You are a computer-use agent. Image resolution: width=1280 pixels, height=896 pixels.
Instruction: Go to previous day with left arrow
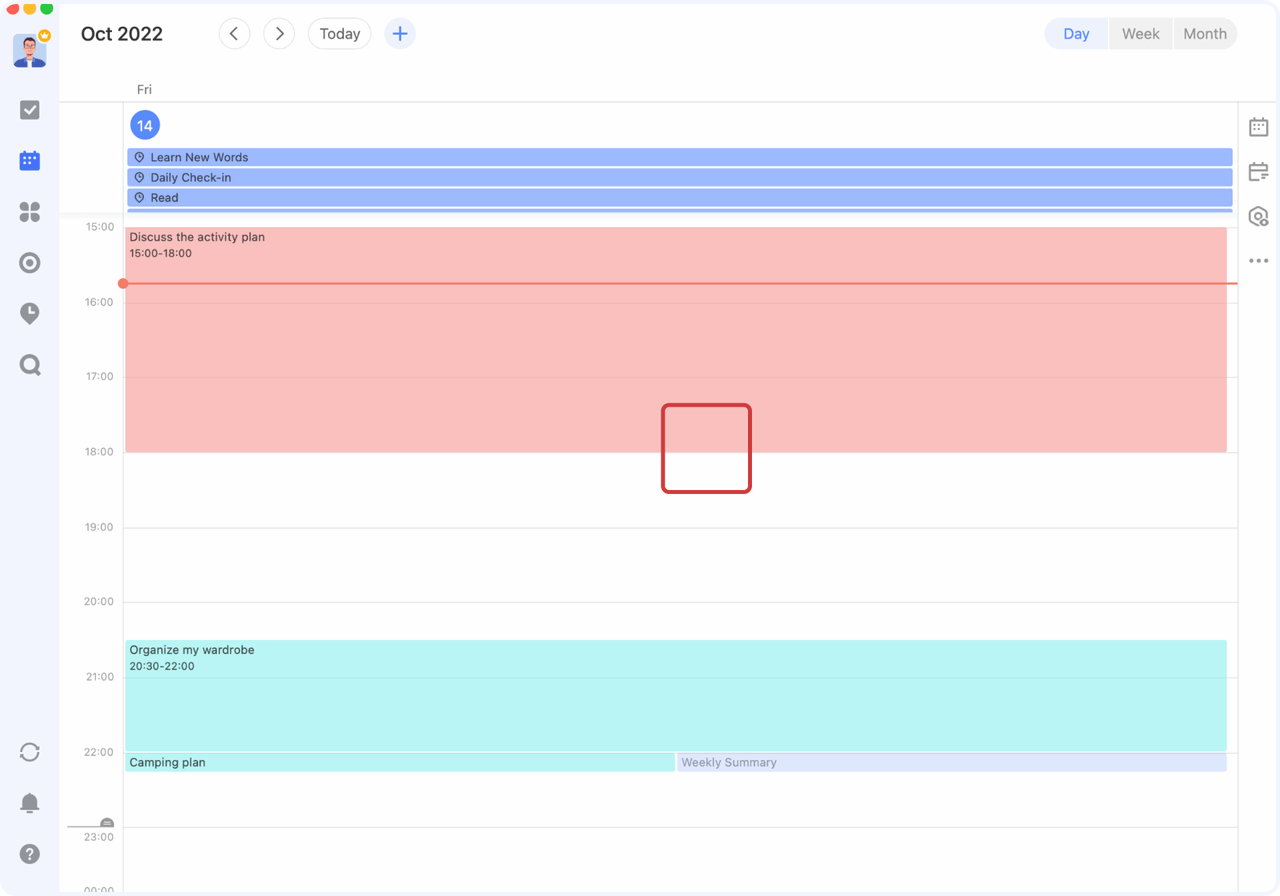[234, 34]
